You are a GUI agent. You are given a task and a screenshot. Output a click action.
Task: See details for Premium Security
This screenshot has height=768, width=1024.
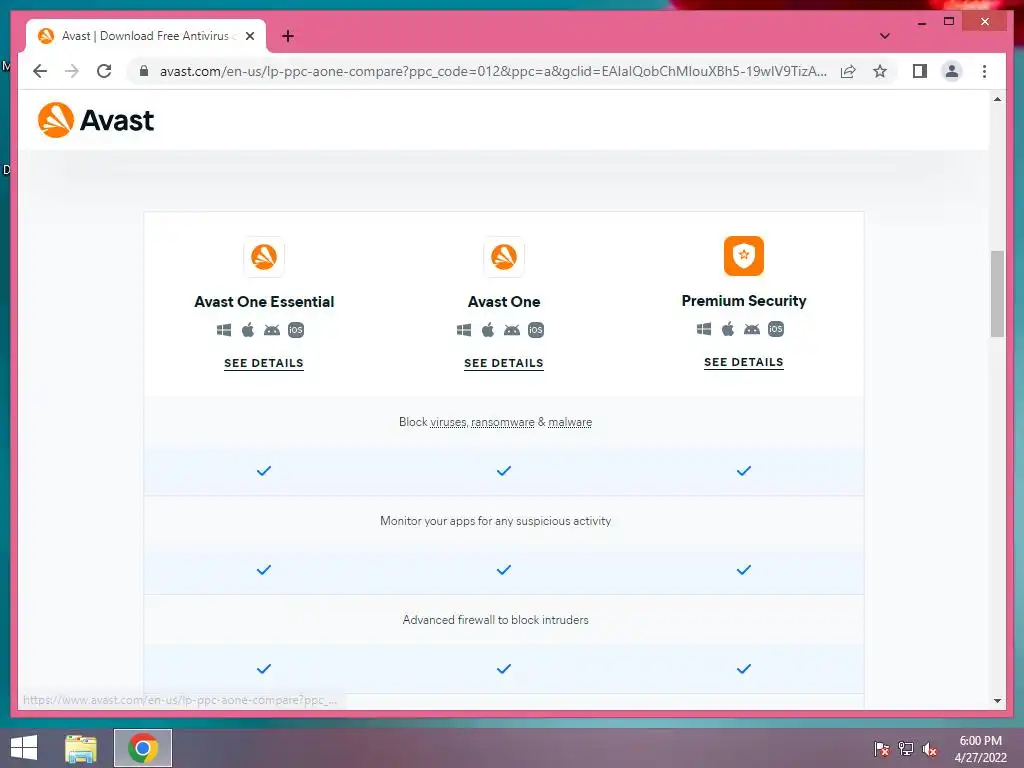click(x=744, y=362)
